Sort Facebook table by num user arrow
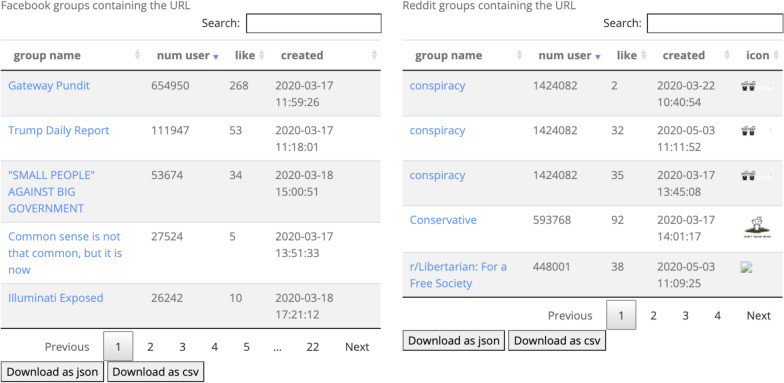 (216, 56)
